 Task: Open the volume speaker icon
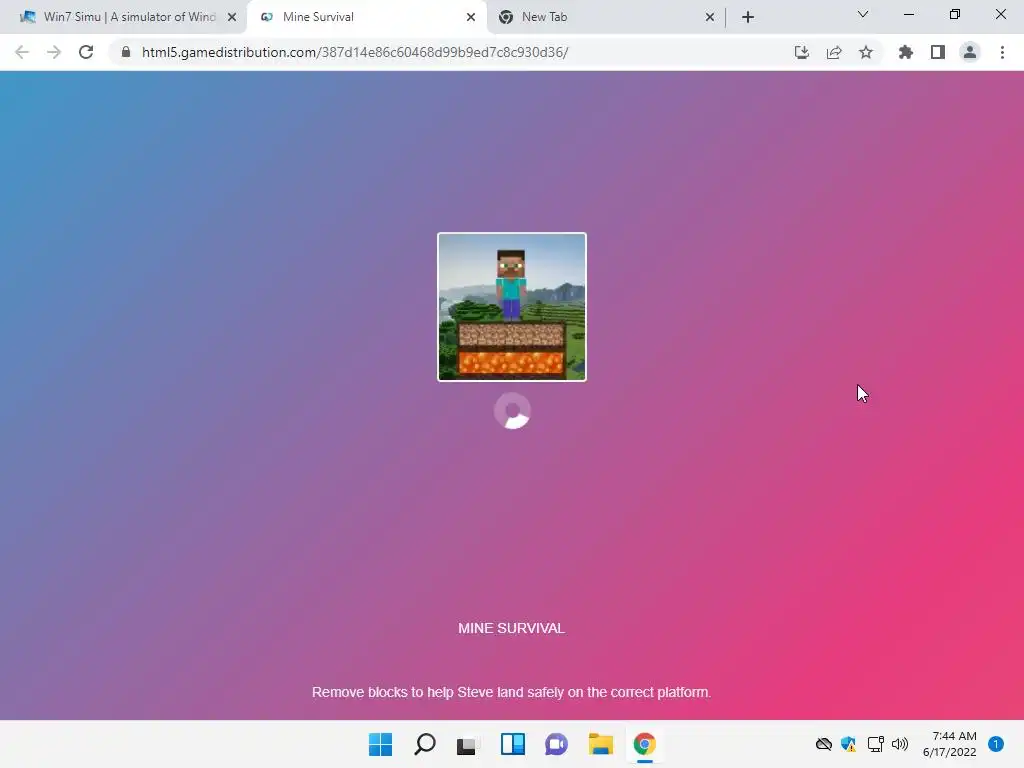[x=900, y=744]
